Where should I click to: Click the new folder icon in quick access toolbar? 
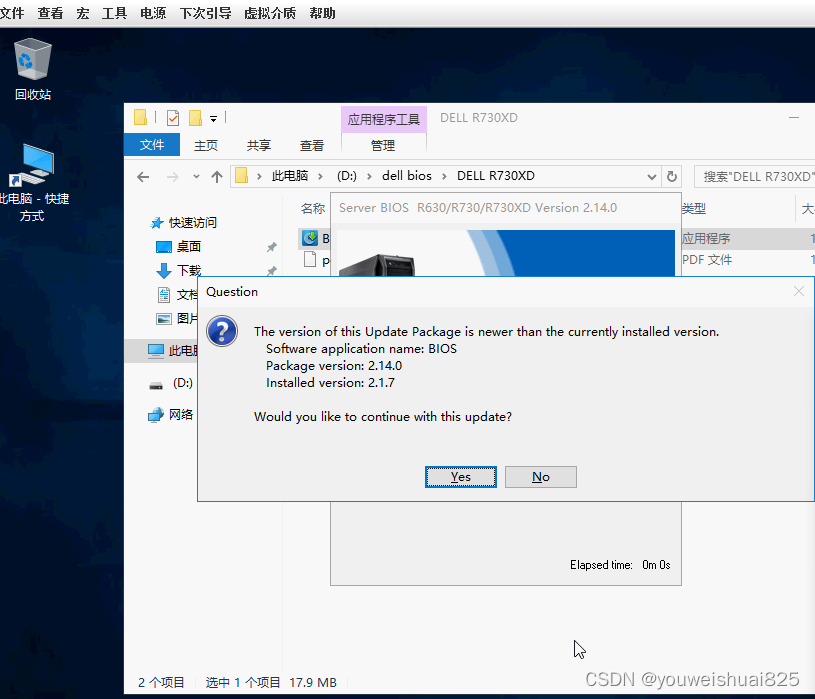point(195,118)
